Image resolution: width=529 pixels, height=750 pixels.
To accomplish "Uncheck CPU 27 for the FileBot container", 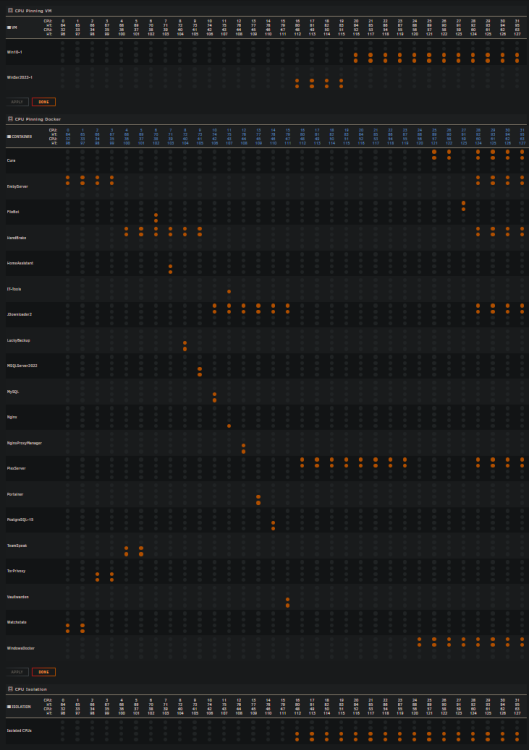I will pos(463,203).
